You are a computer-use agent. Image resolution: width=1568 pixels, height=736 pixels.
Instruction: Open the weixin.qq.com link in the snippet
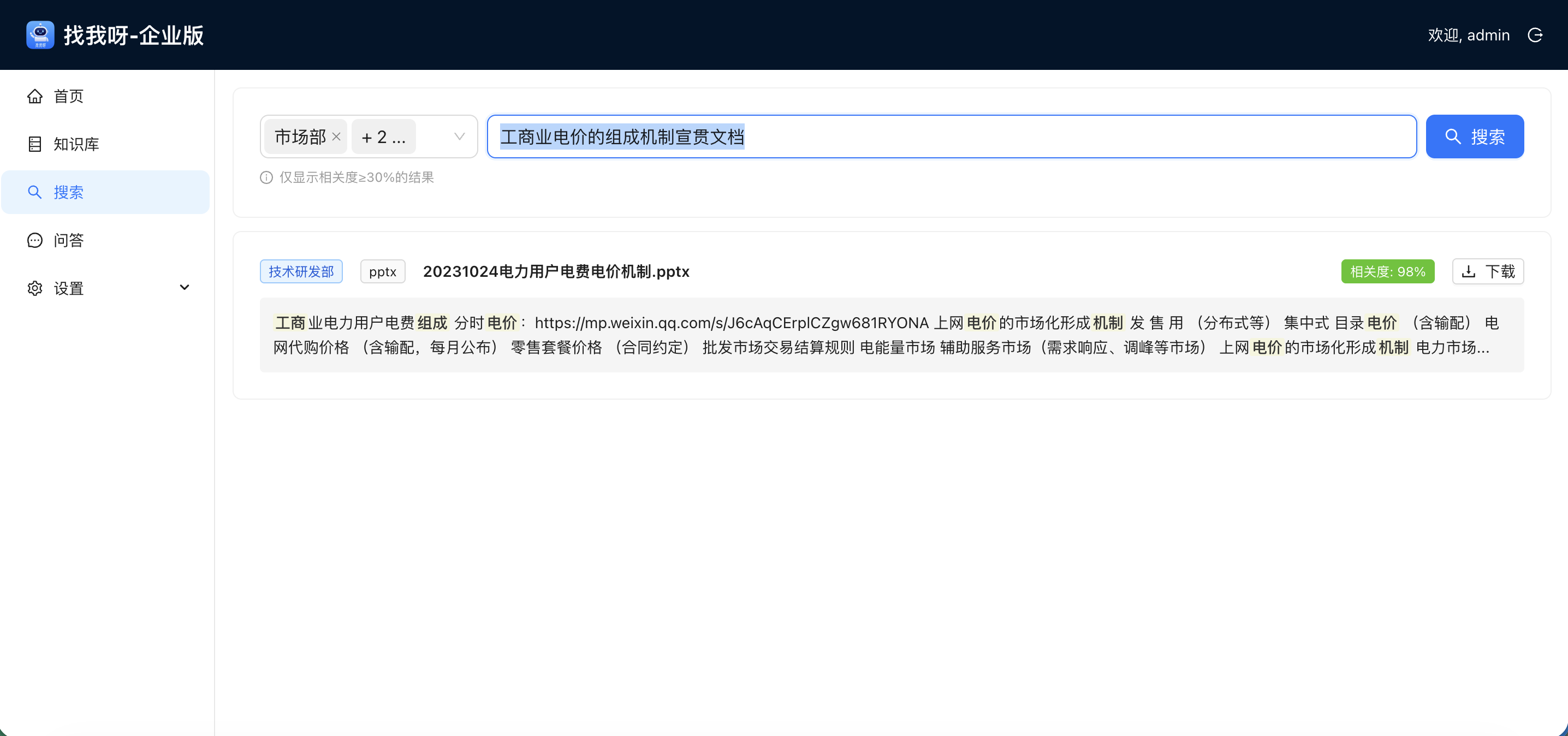pos(730,323)
